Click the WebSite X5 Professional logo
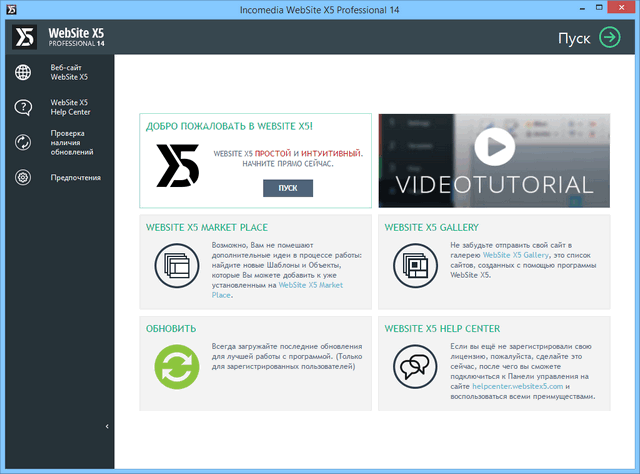This screenshot has width=640, height=474. (x=58, y=37)
